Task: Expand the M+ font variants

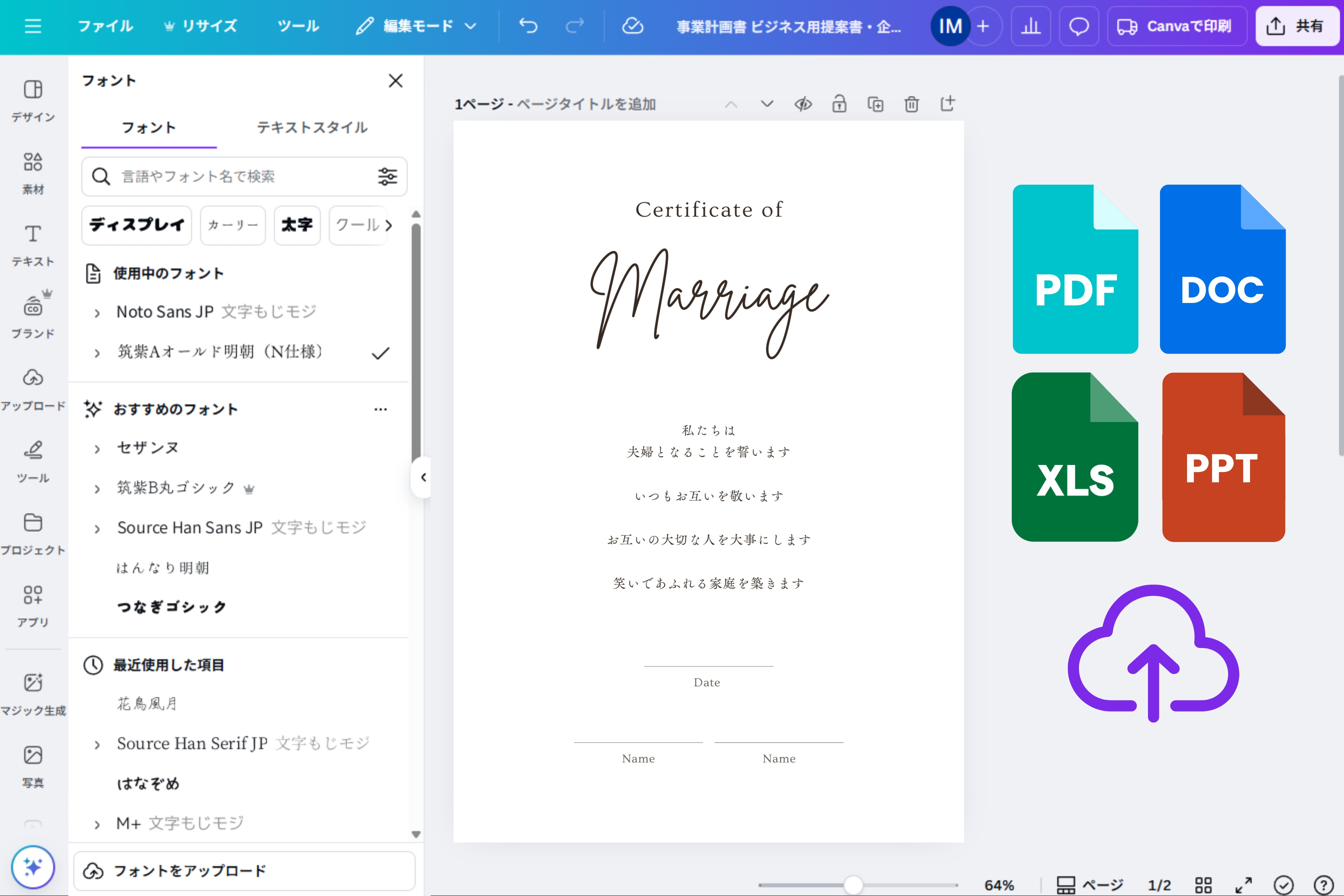Action: (x=97, y=824)
